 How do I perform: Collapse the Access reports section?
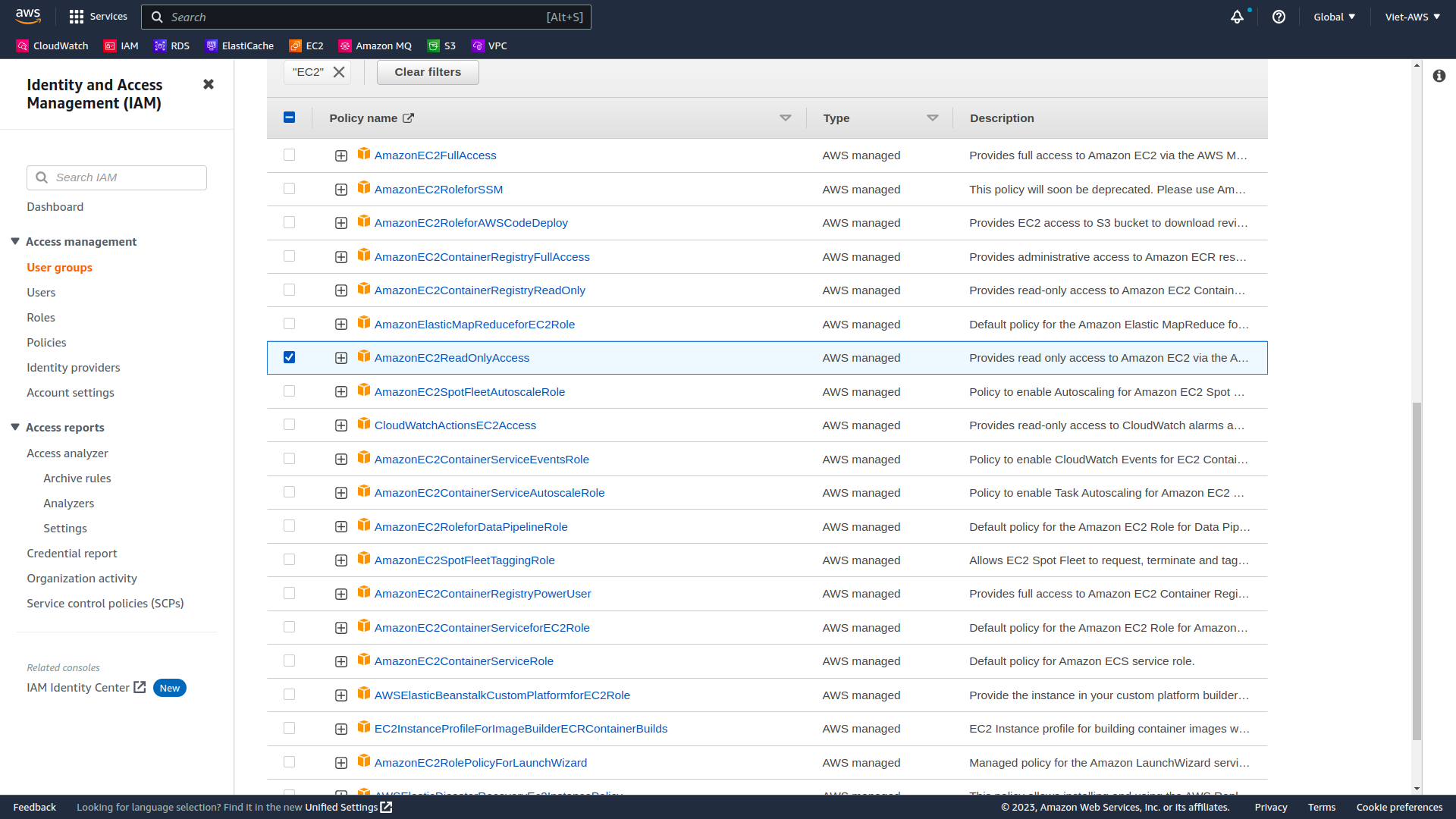[15, 427]
